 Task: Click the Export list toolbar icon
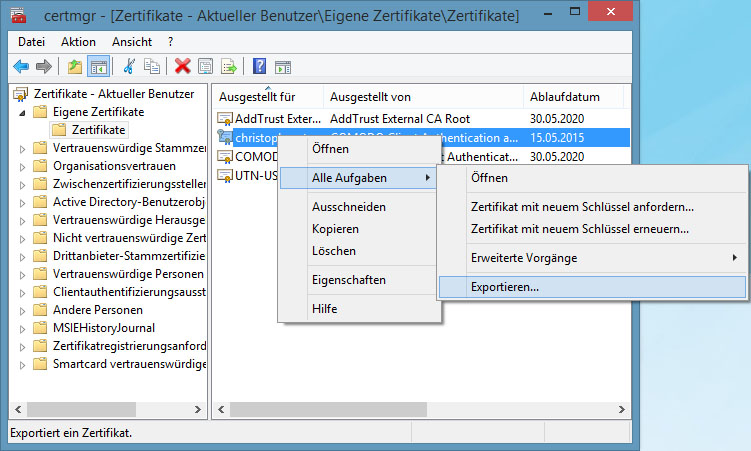click(229, 66)
